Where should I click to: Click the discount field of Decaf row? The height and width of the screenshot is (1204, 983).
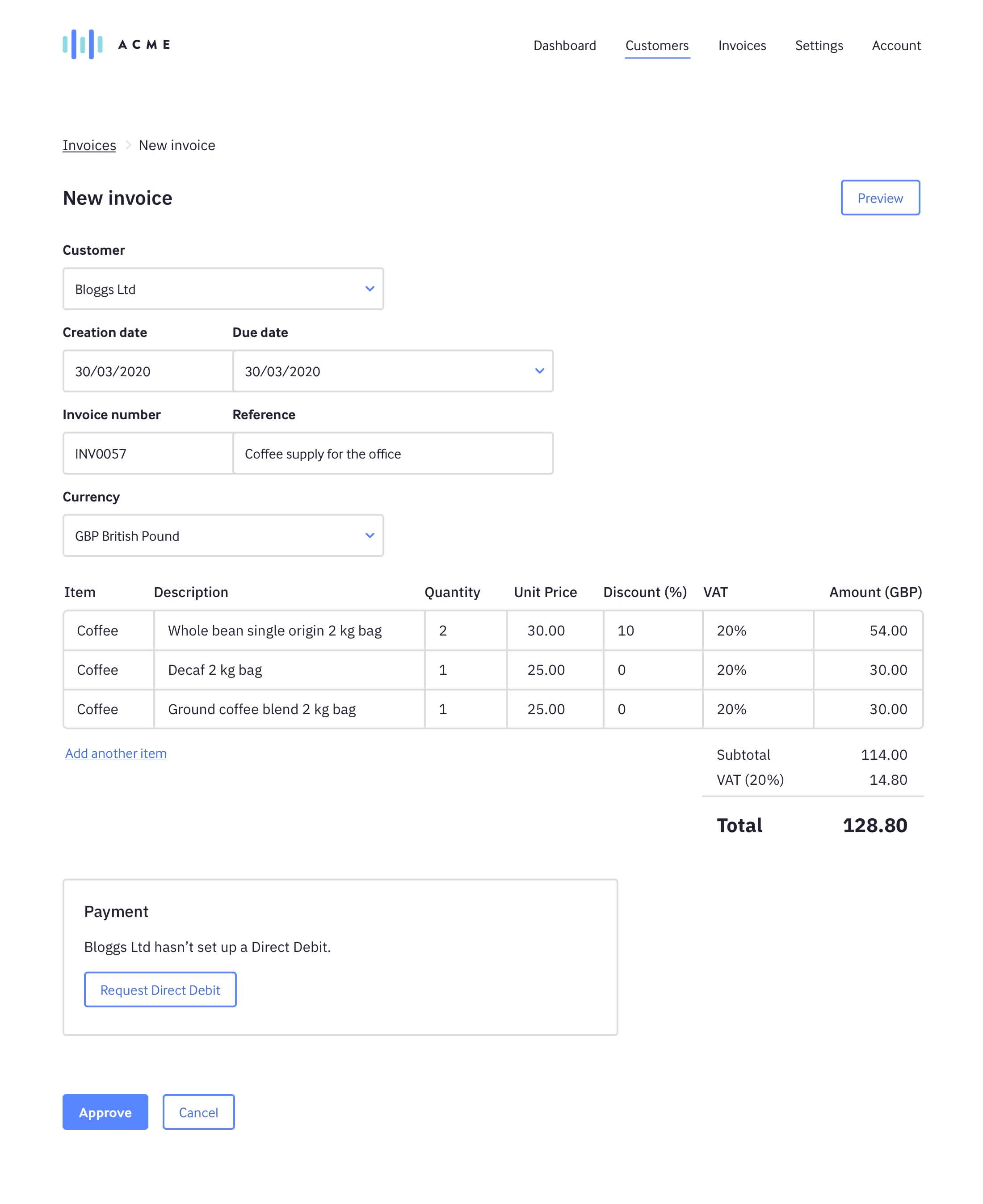652,670
